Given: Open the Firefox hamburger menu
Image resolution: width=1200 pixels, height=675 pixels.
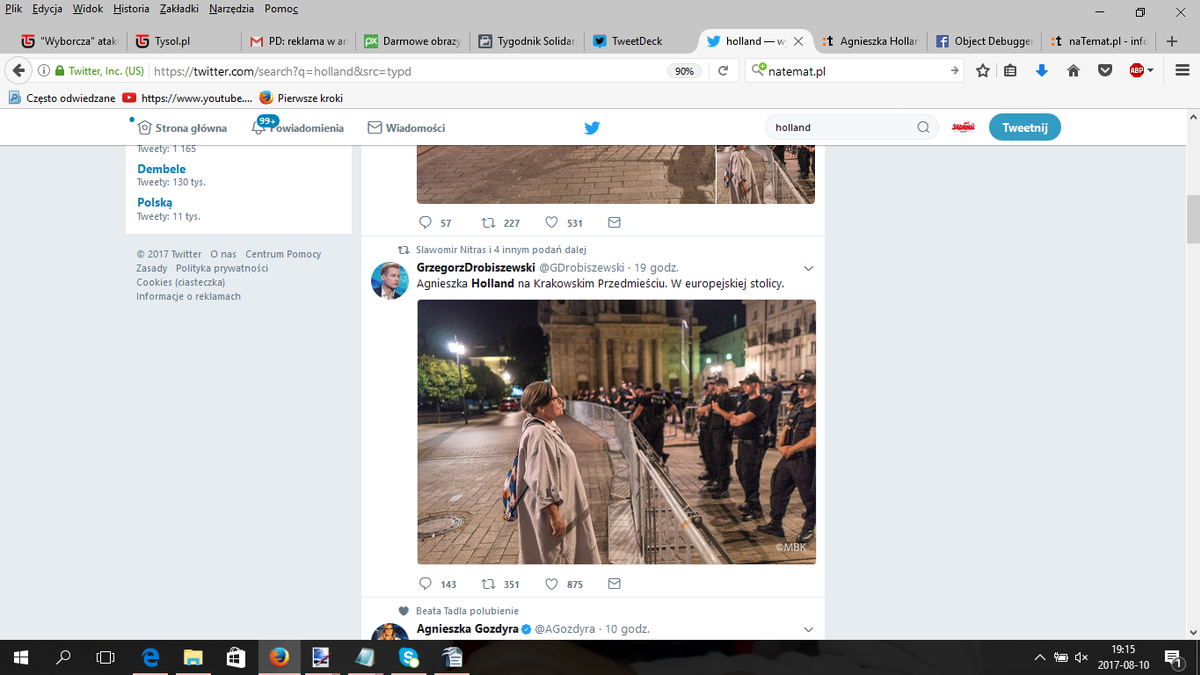Looking at the screenshot, I should coord(1181,71).
